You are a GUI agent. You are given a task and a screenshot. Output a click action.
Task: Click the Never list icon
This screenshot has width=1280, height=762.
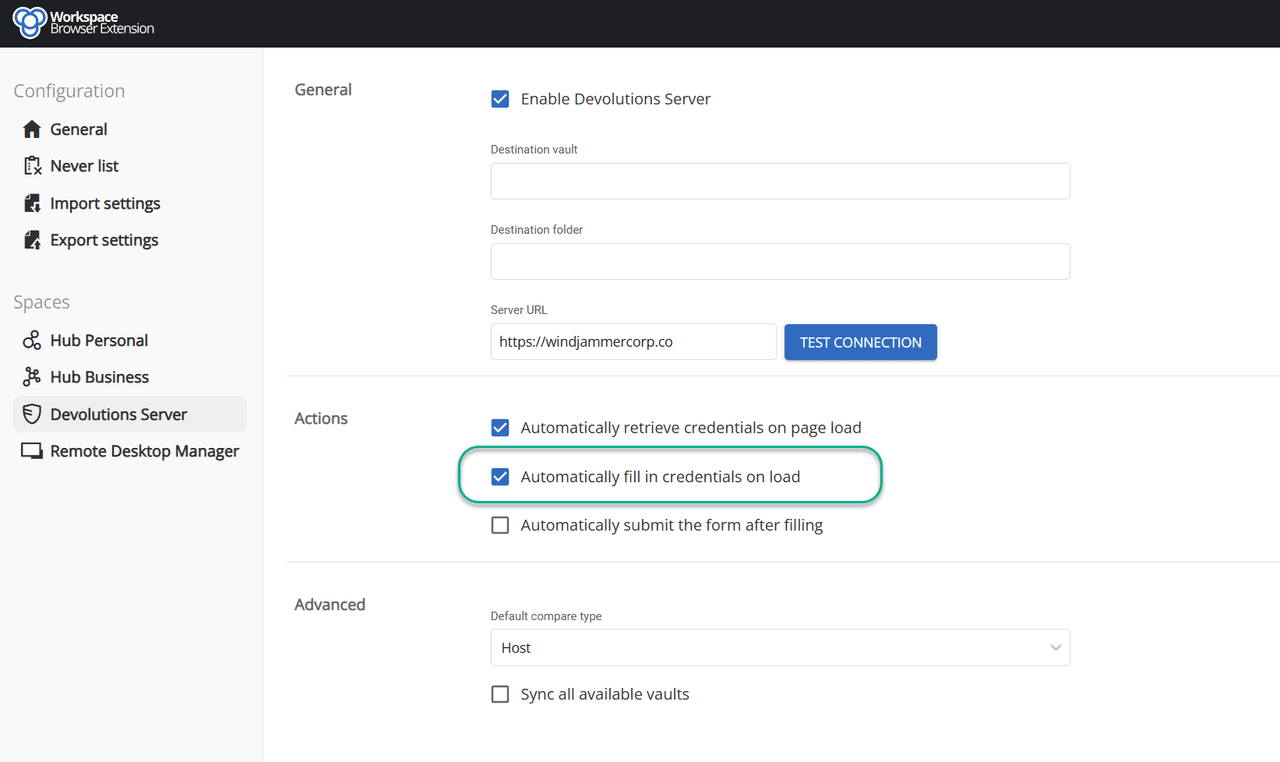(32, 166)
